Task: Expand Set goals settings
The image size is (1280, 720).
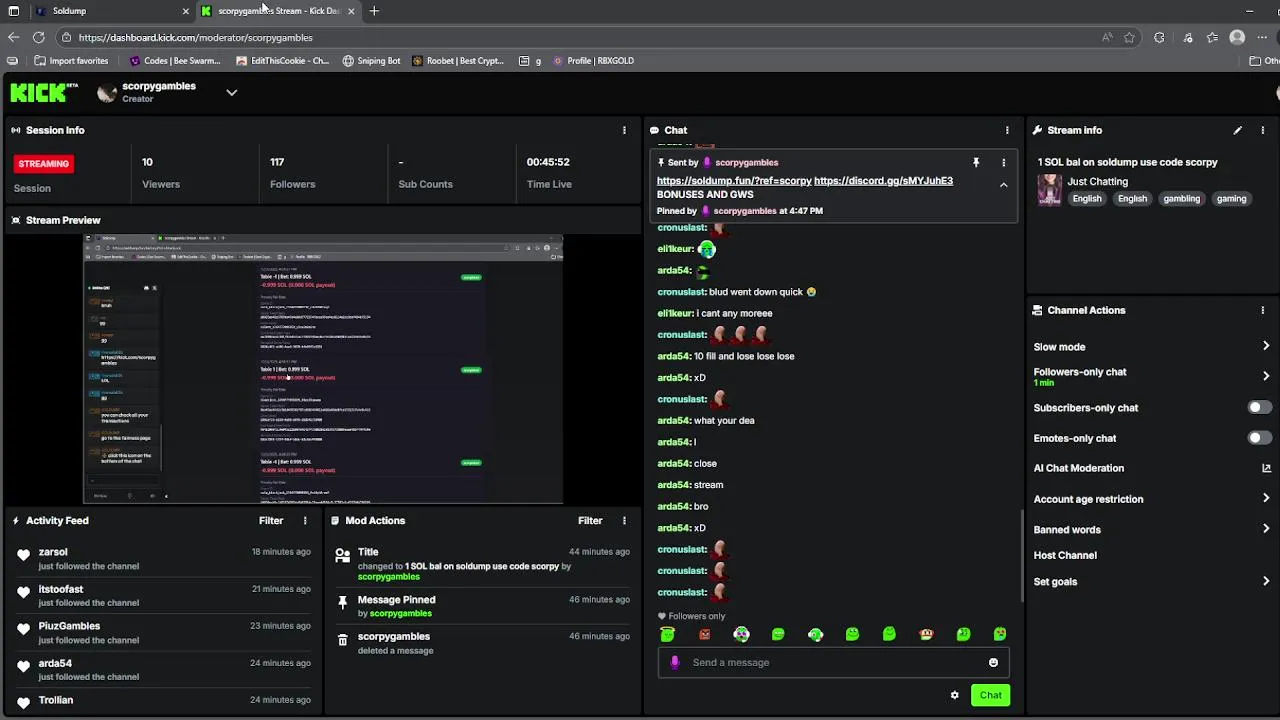Action: tap(1266, 581)
